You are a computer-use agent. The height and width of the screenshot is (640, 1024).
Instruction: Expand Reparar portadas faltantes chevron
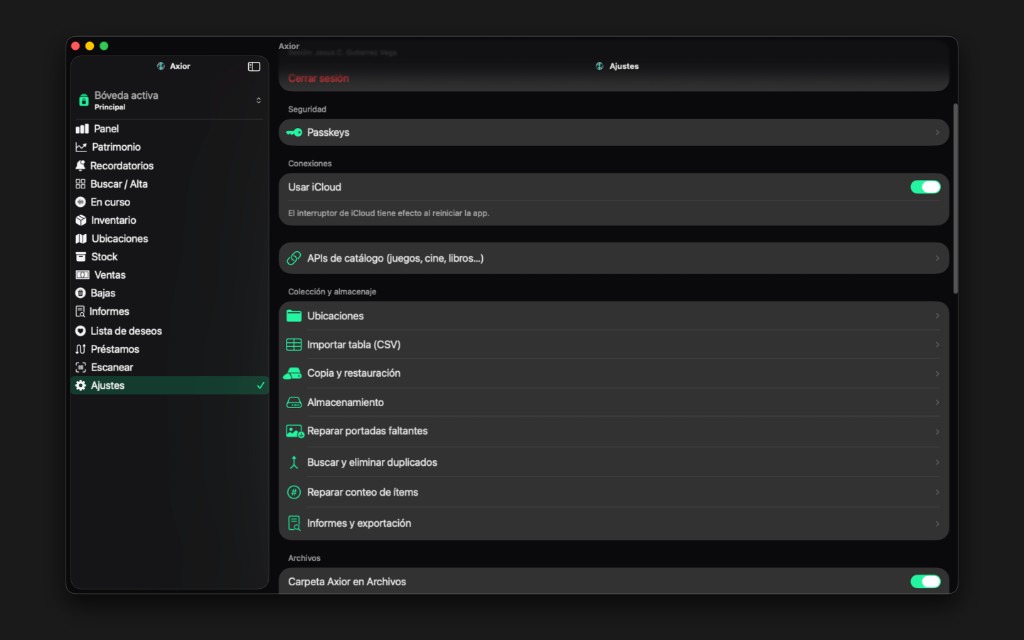937,432
